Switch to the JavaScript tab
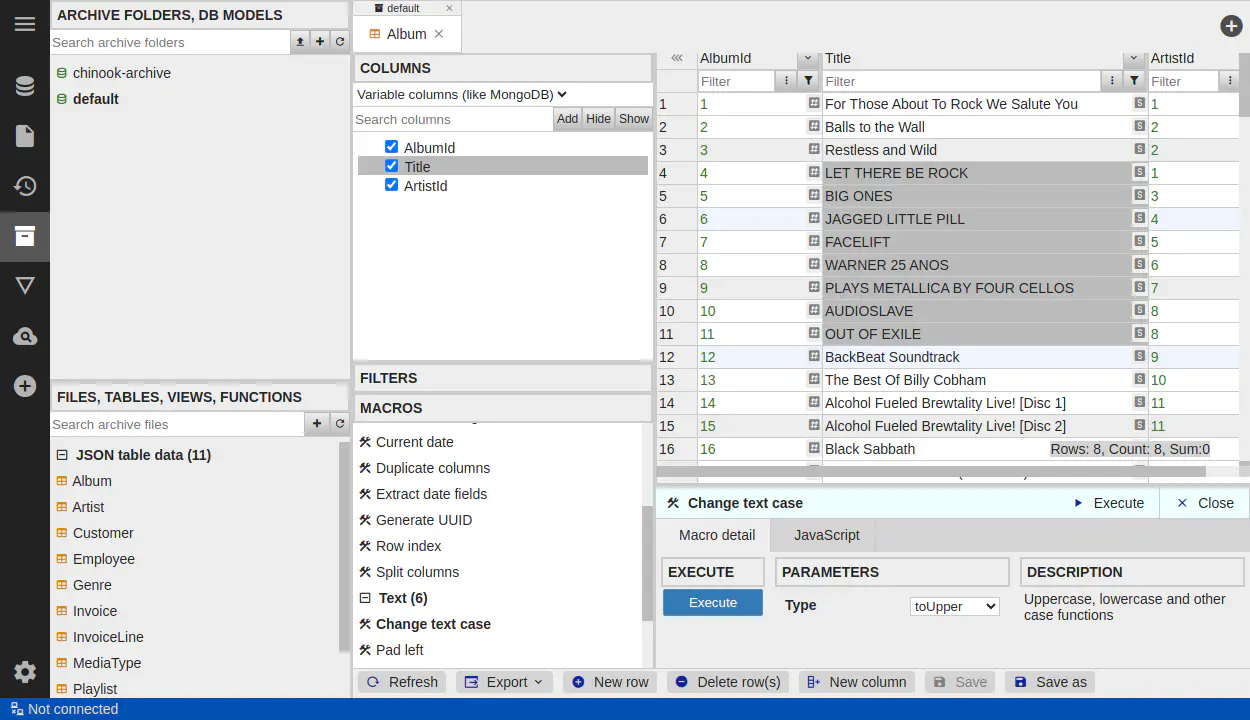 [826, 535]
